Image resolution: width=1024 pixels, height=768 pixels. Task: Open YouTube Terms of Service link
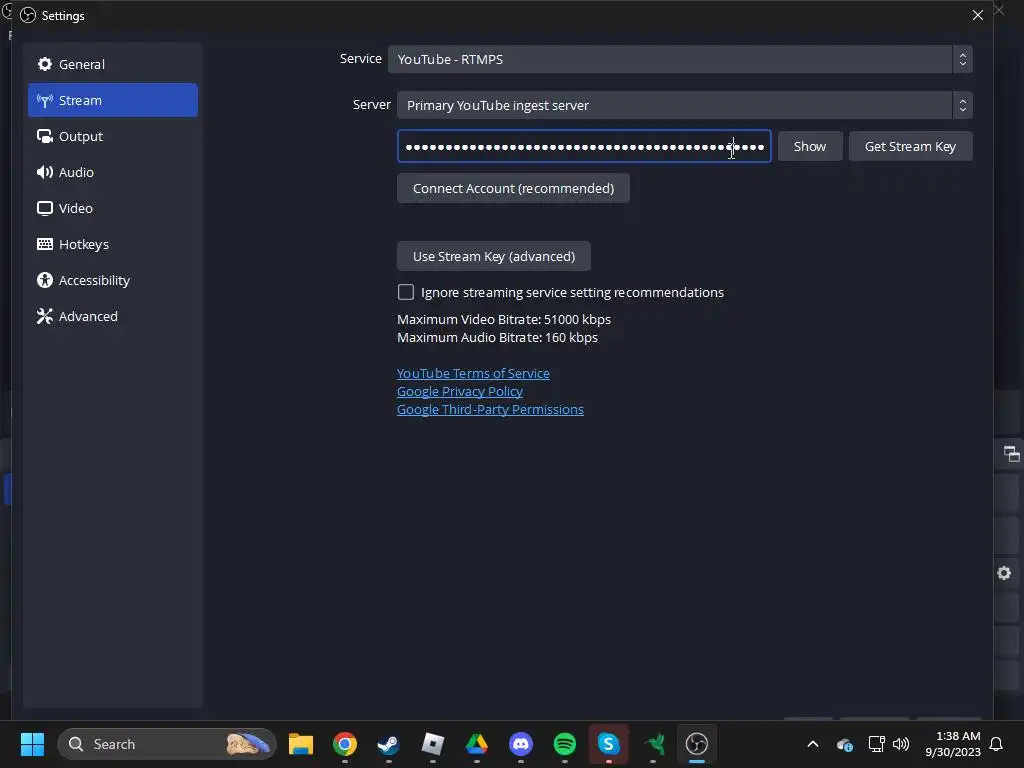[473, 374]
